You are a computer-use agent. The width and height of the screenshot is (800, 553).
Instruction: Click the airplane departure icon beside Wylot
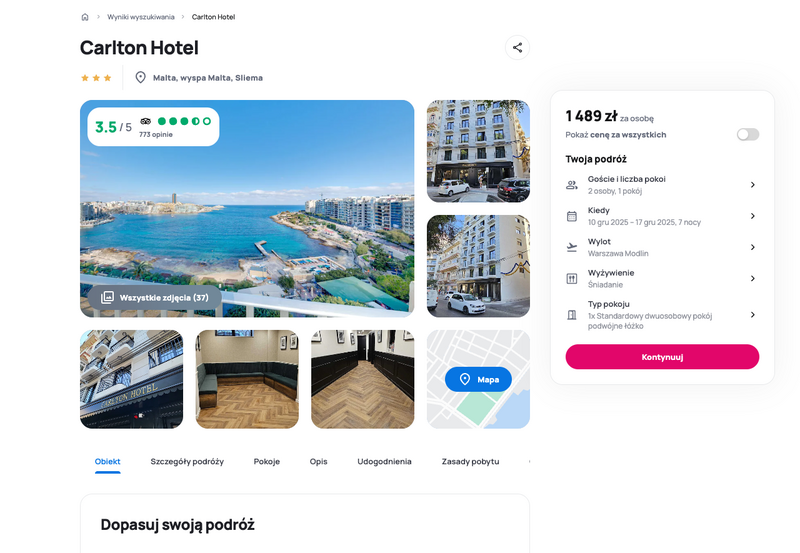point(572,247)
